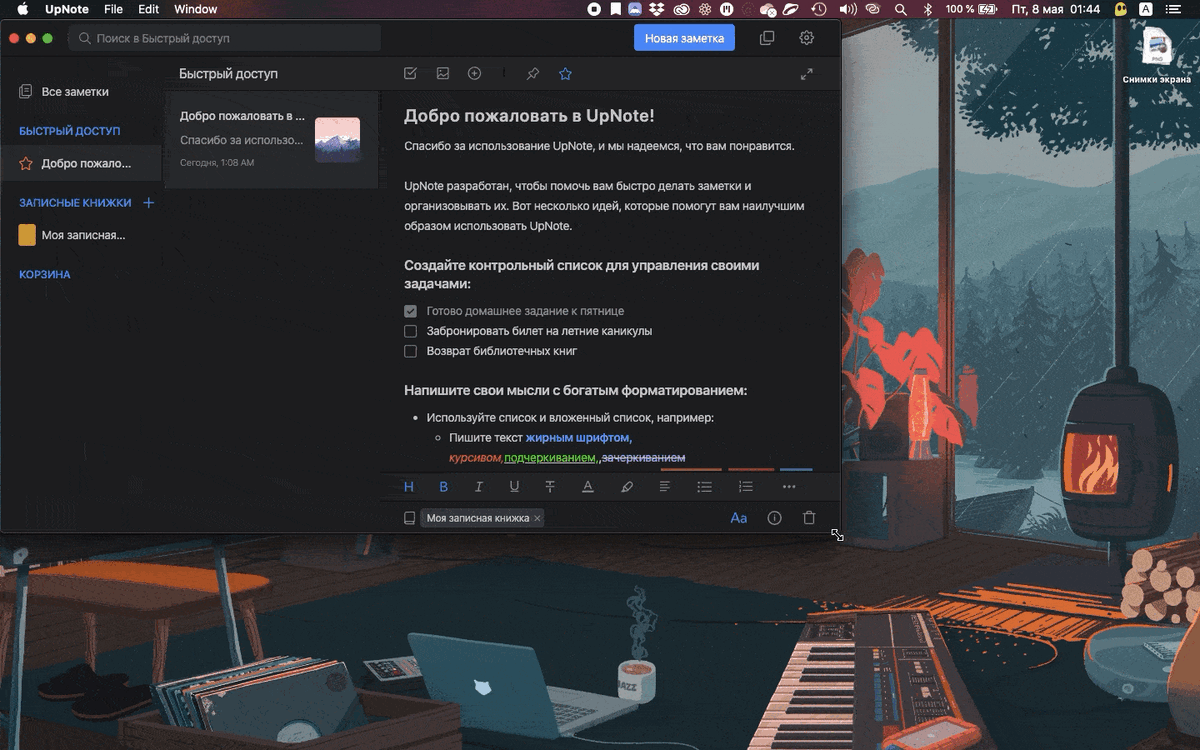1200x750 pixels.
Task: Open КОРЗИНА in the sidebar
Action: pos(44,274)
